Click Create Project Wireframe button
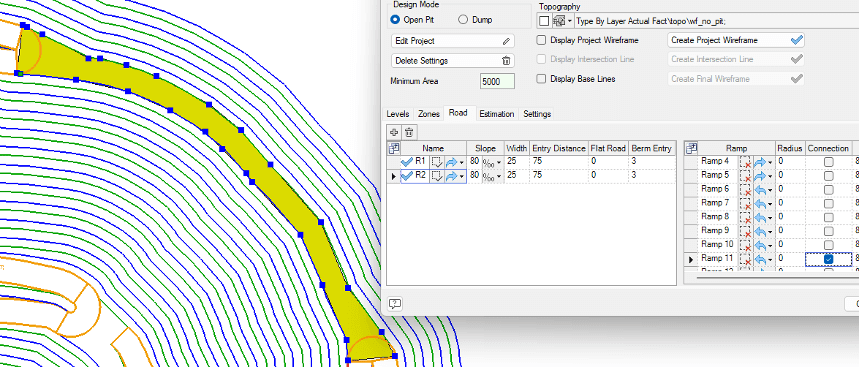The width and height of the screenshot is (860, 370). 736,40
